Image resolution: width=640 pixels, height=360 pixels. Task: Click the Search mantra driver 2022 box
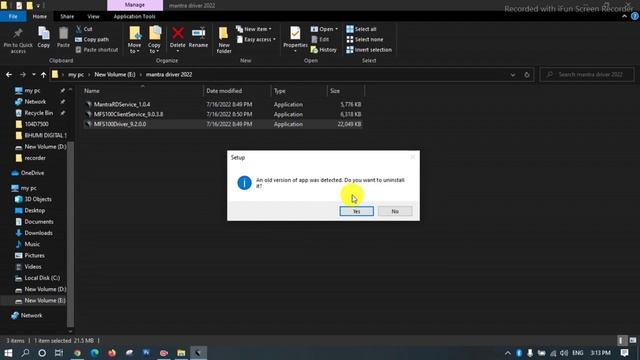coord(587,74)
